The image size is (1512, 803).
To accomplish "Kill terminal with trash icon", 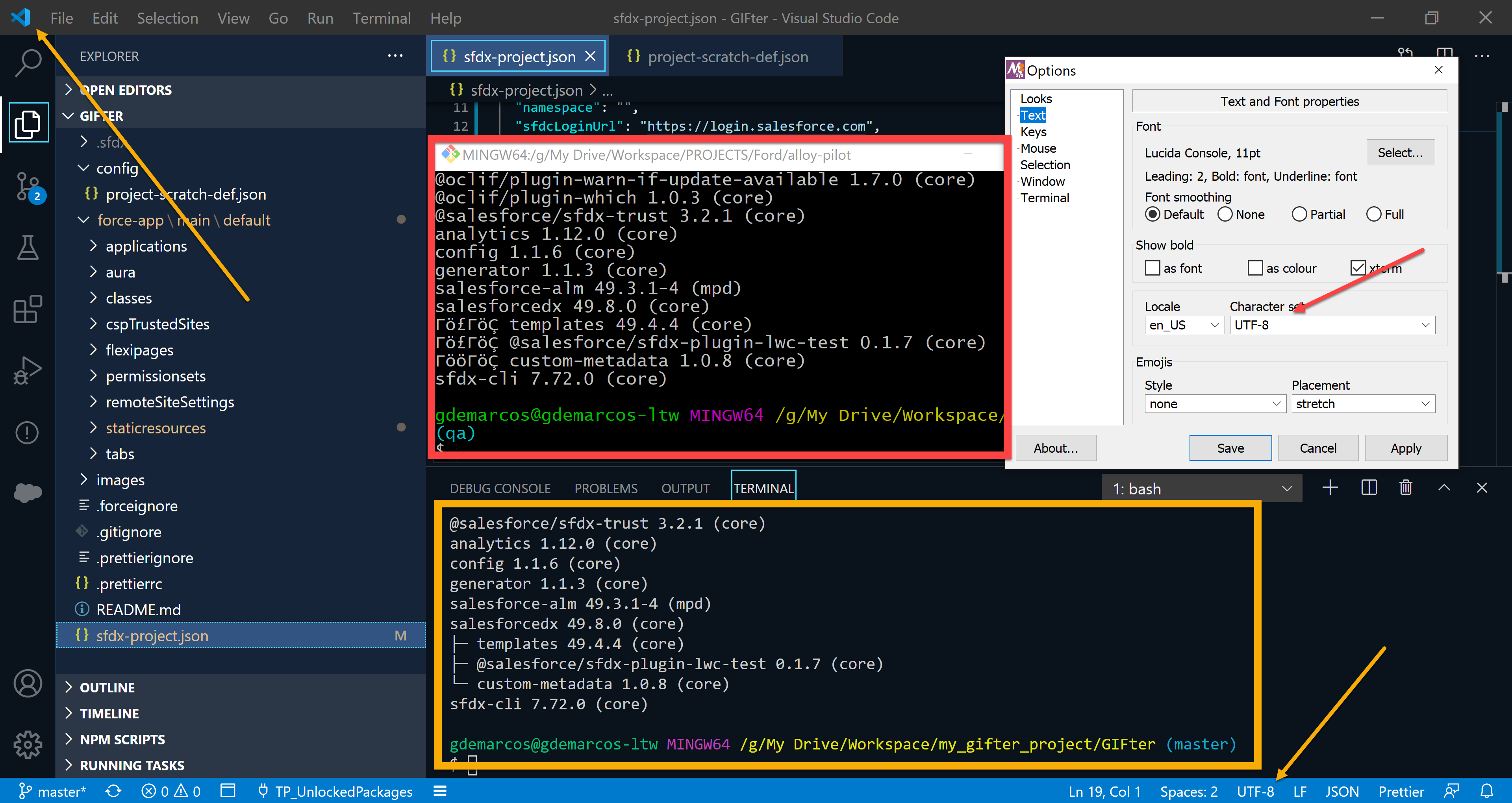I will tap(1406, 487).
